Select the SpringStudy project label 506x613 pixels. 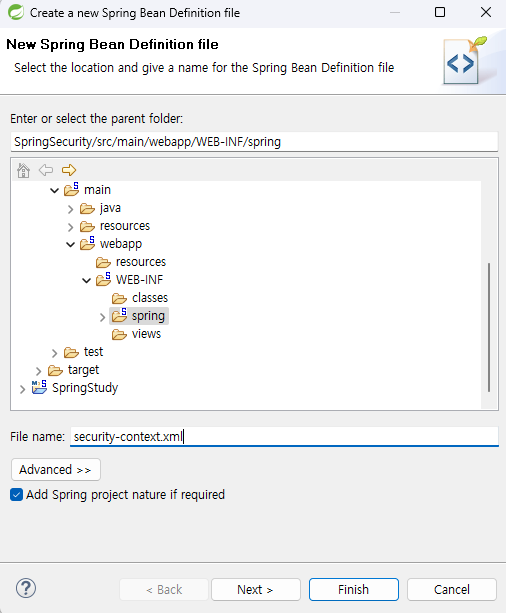pos(85,388)
